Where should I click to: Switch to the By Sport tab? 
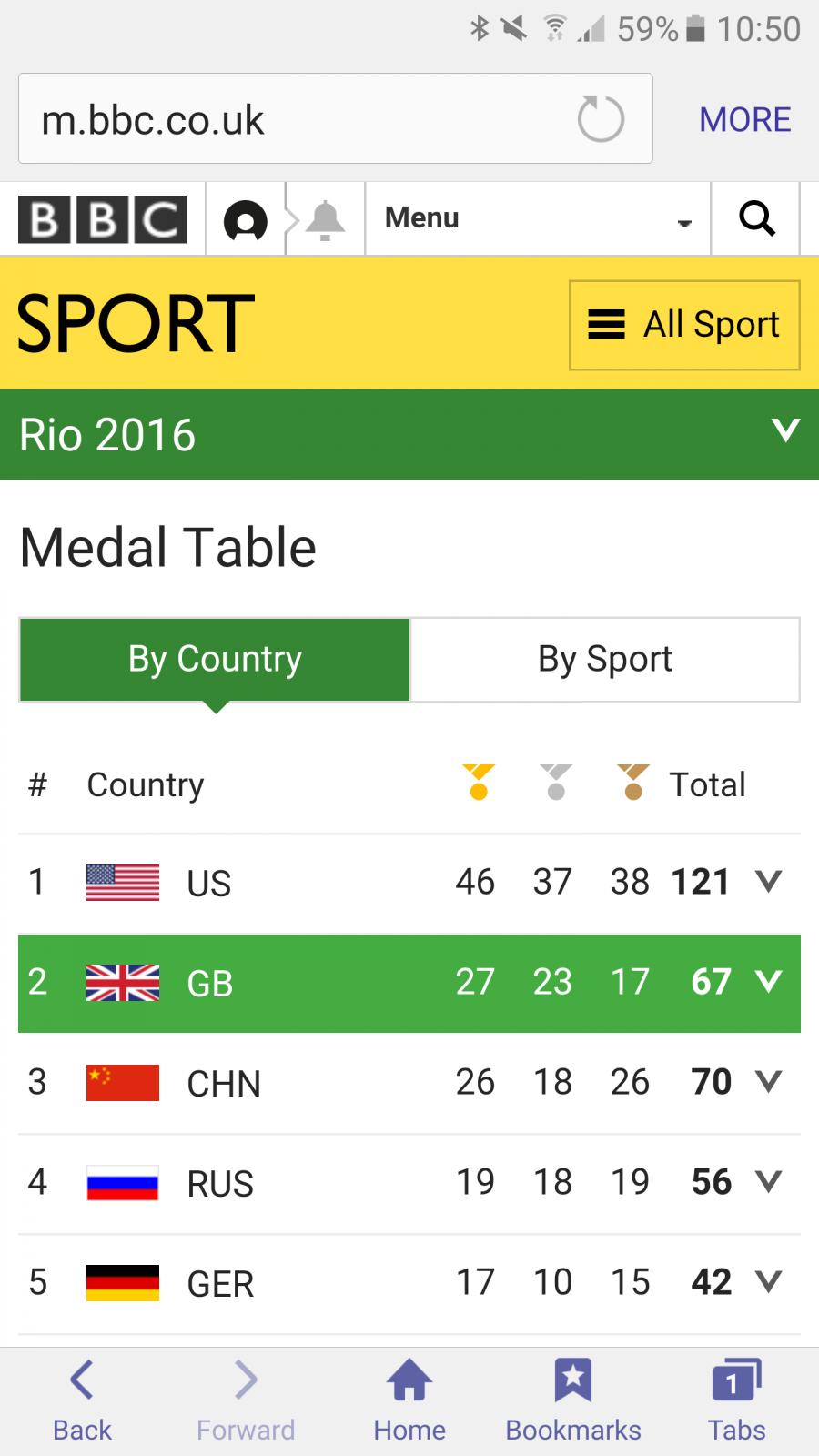(x=605, y=660)
